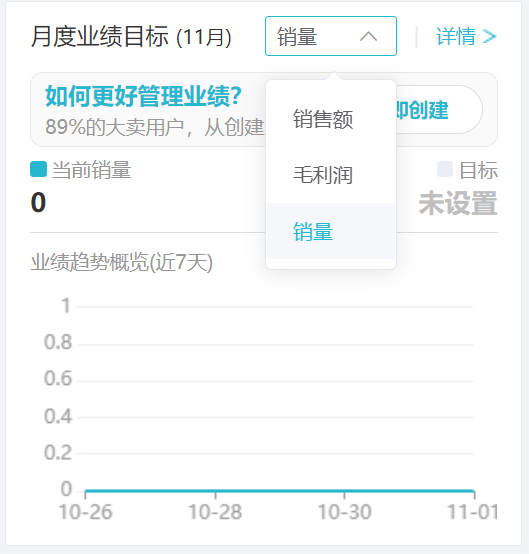The height and width of the screenshot is (554, 529).
Task: Click the 月度业绩目标 (11月) title
Action: [x=131, y=36]
